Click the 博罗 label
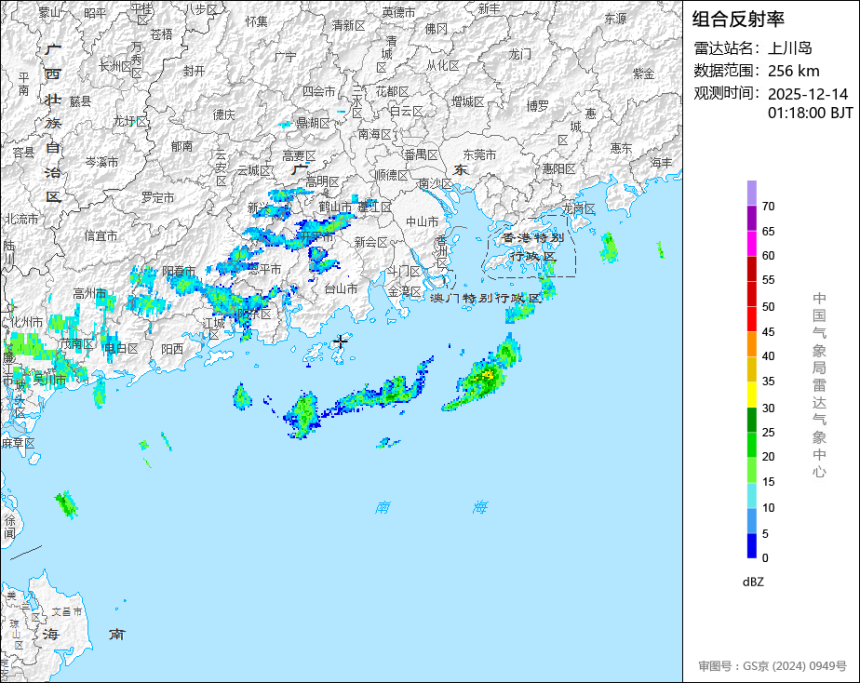 [x=538, y=106]
